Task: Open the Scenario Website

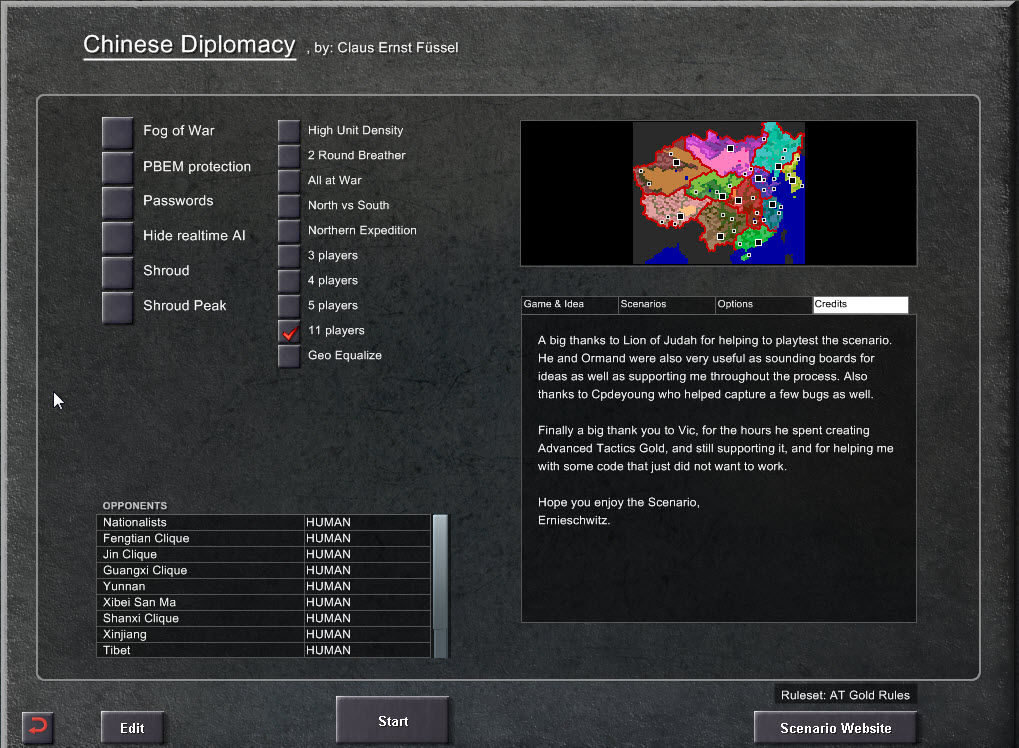Action: pos(834,727)
